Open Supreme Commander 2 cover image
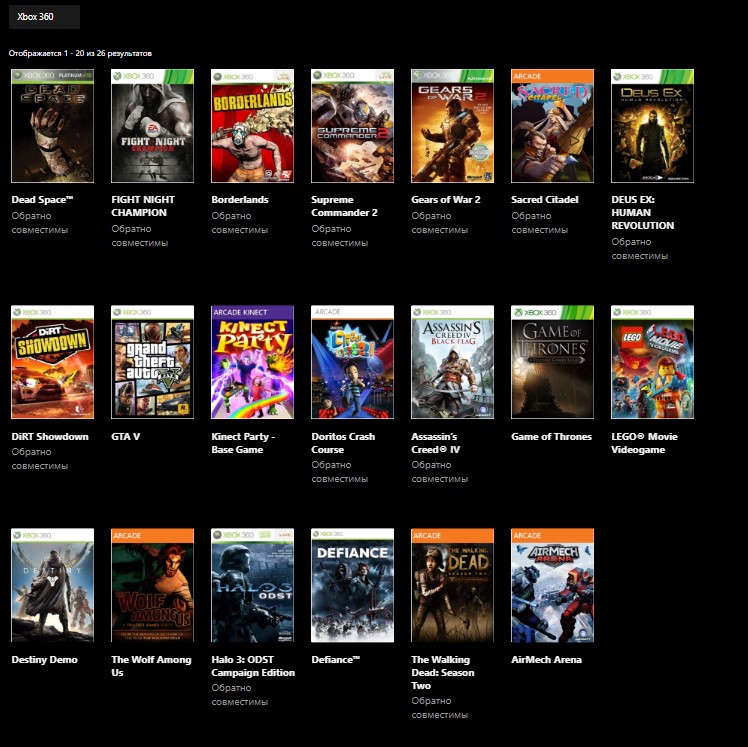Viewport: 748px width, 747px height. 352,126
